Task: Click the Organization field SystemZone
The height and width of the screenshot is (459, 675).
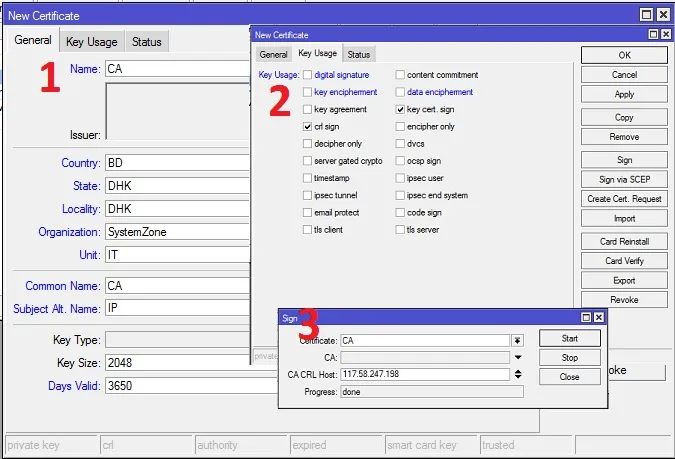Action: [177, 232]
